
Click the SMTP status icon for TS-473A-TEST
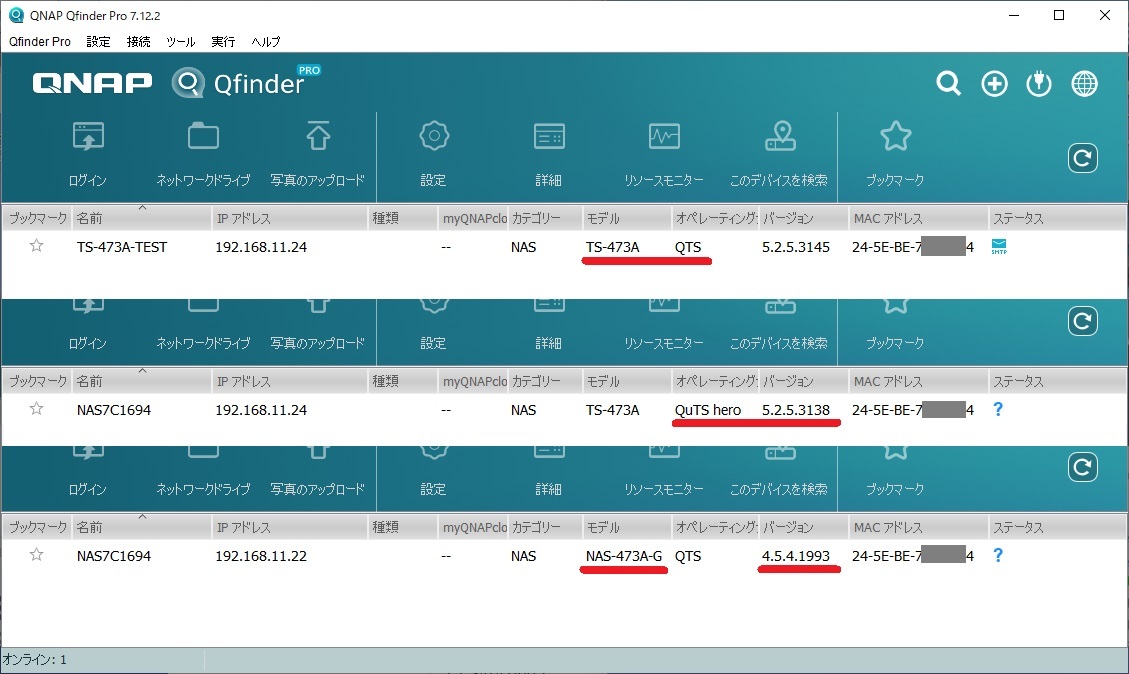999,246
